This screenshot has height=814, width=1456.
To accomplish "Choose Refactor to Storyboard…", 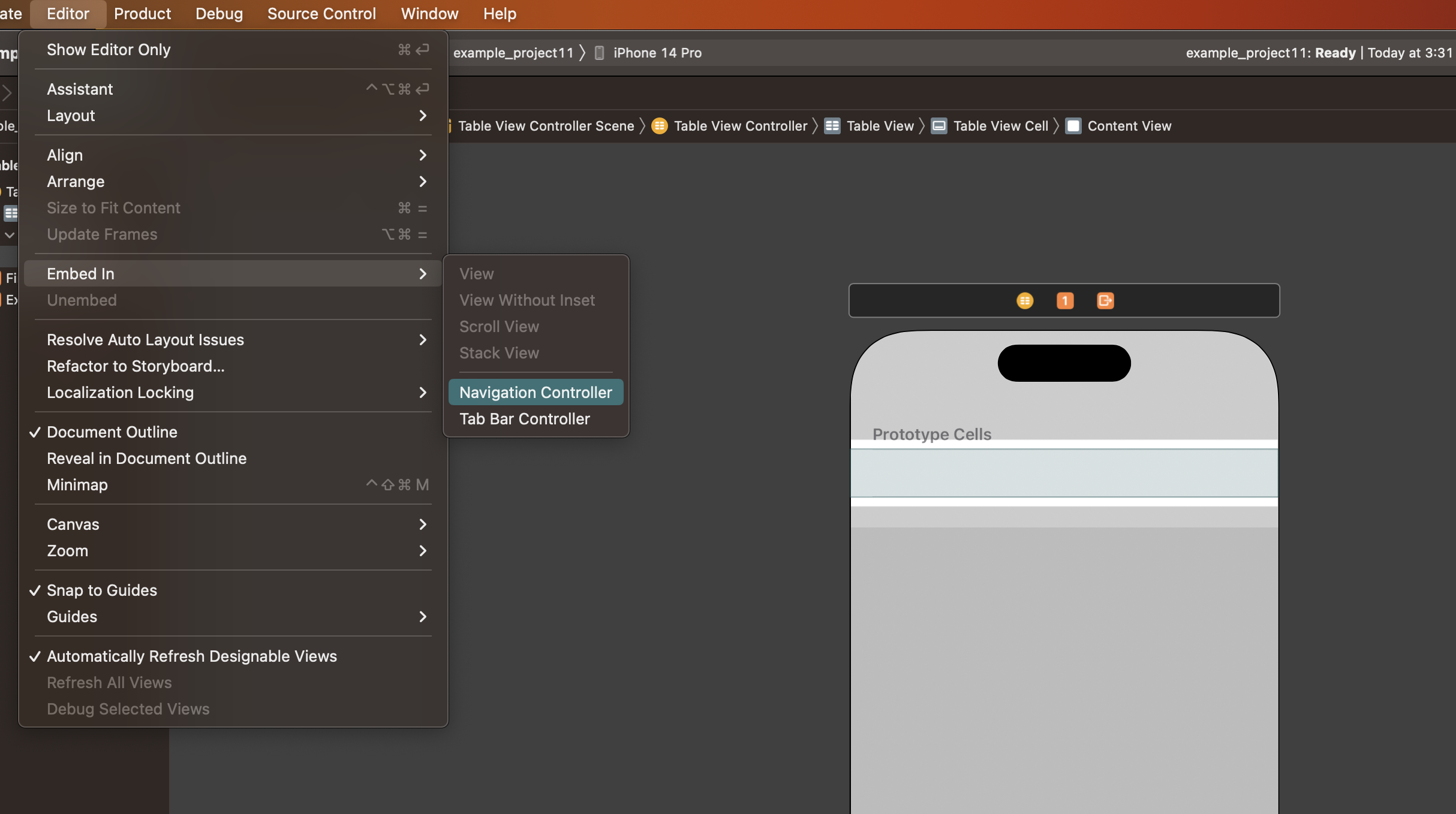I will [136, 366].
